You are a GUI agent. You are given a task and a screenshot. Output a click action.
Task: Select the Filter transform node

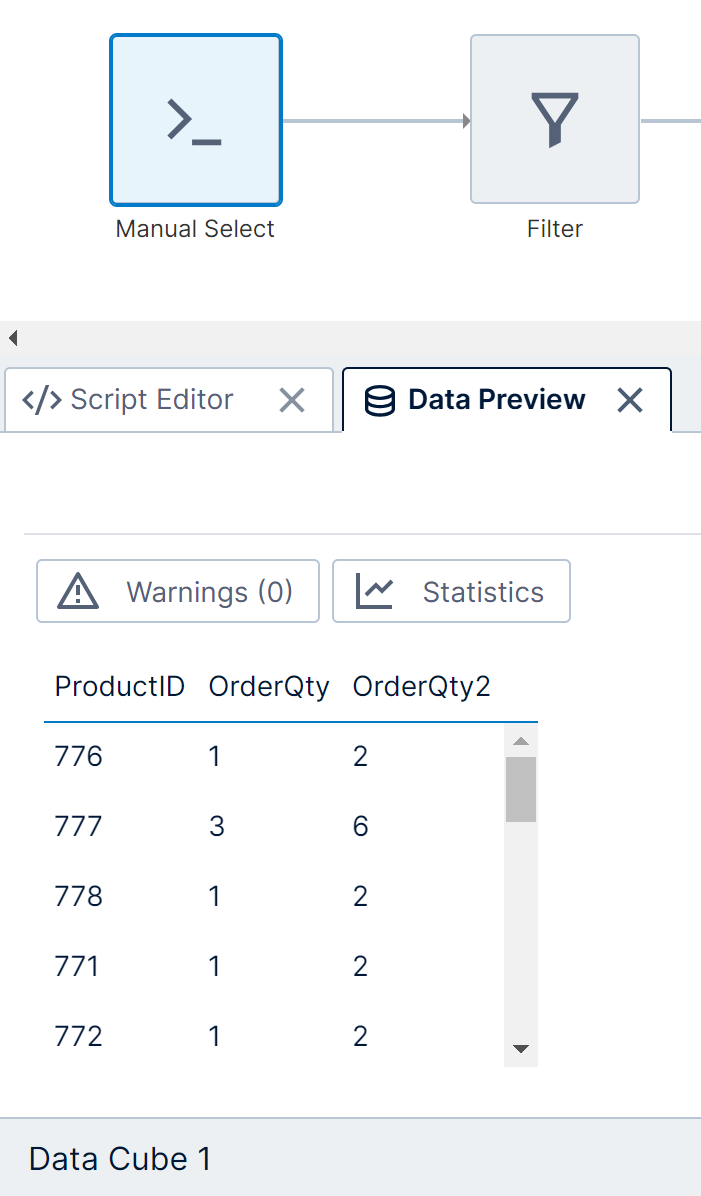(554, 120)
